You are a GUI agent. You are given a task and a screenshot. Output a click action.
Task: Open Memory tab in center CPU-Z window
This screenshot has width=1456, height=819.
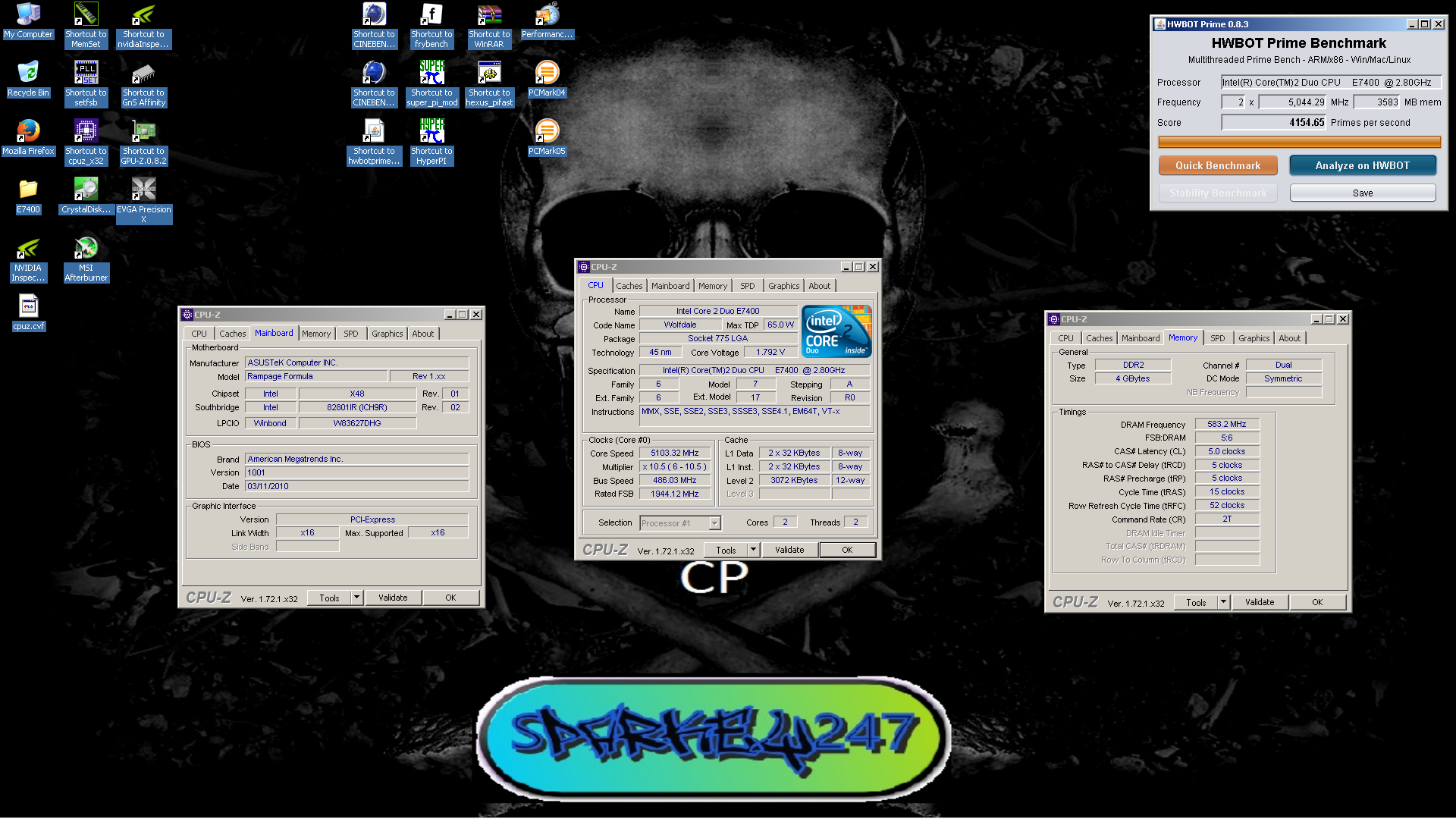(712, 286)
